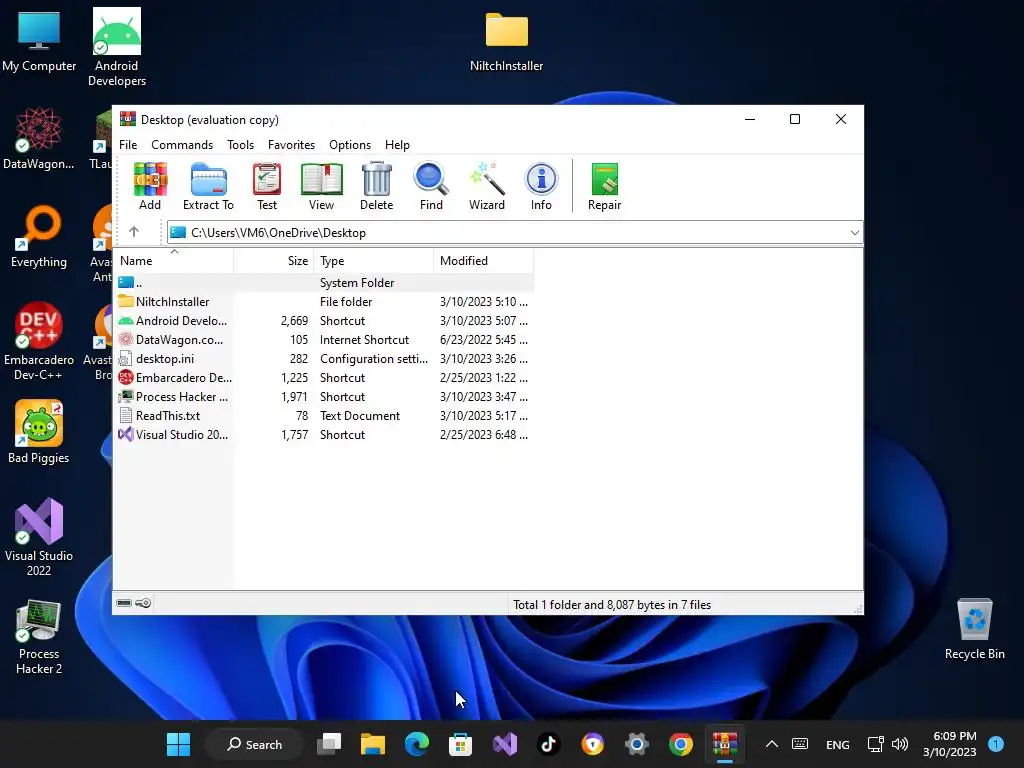Open the Options menu
The height and width of the screenshot is (768, 1024).
(350, 144)
